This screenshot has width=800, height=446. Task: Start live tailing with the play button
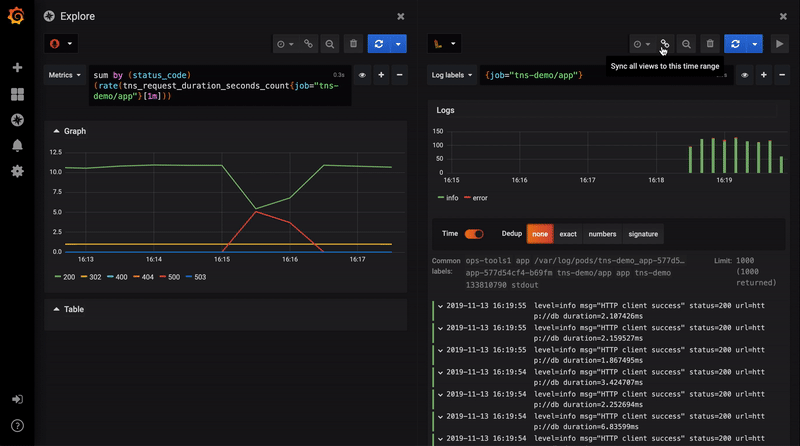click(x=780, y=44)
